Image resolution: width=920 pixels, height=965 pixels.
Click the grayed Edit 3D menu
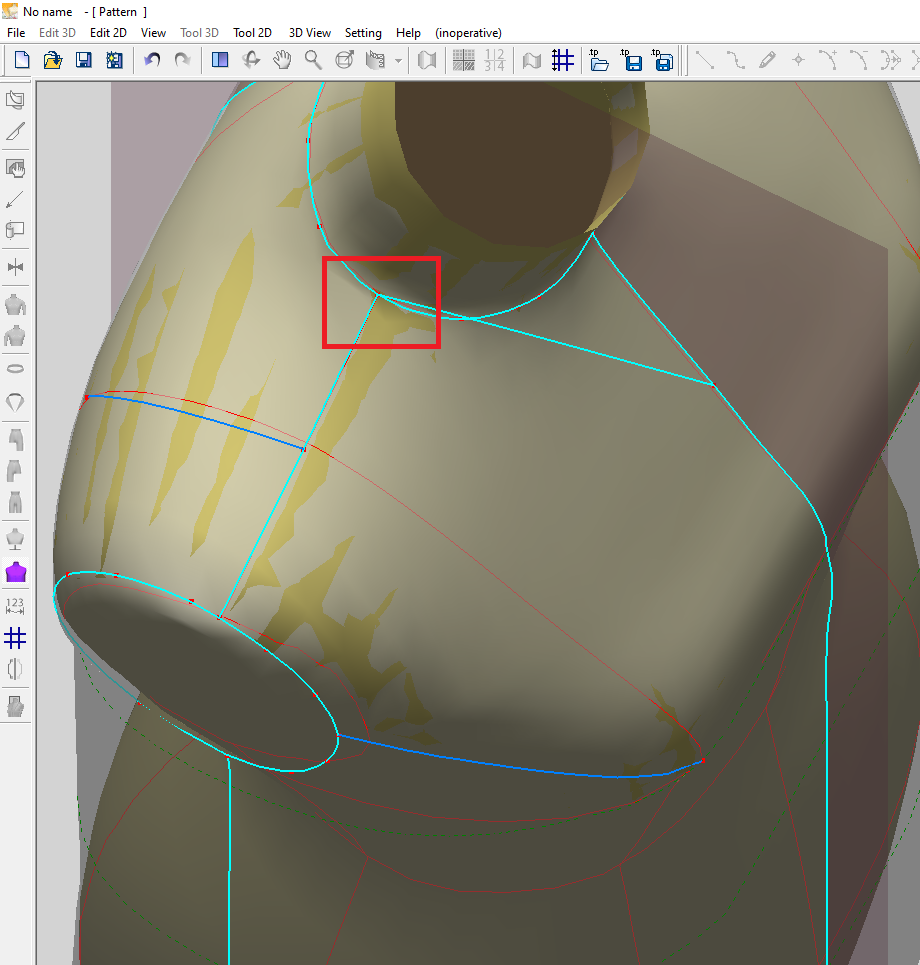[57, 33]
